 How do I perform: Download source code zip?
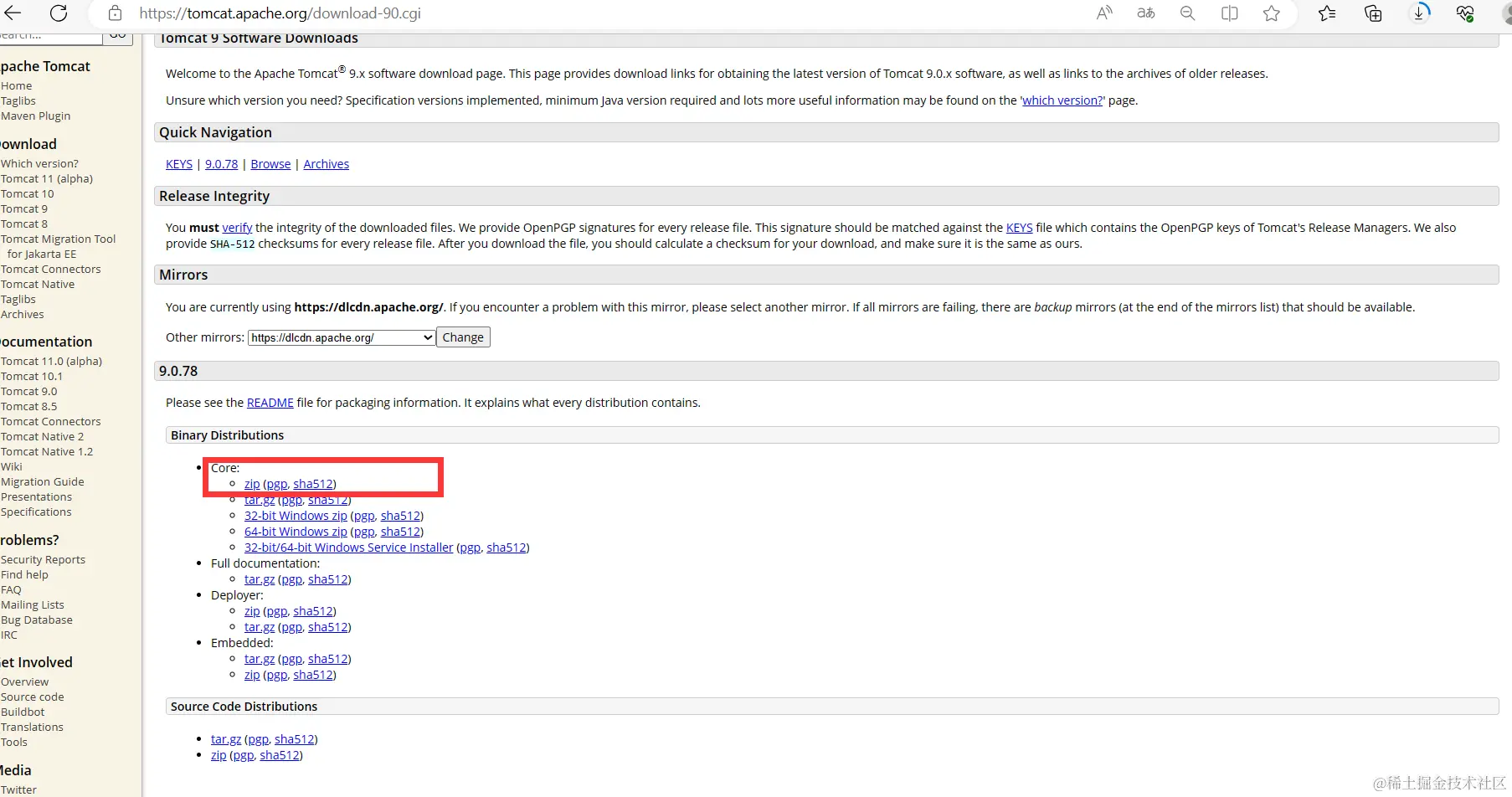[x=219, y=755]
